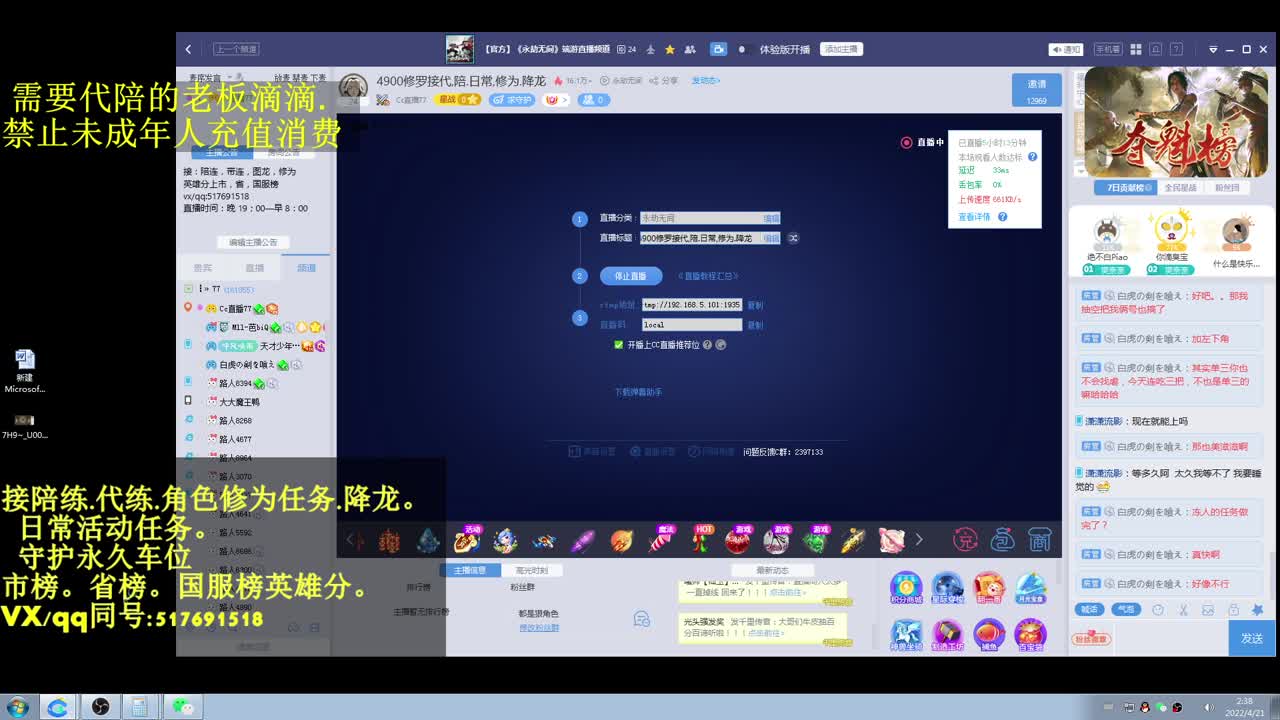Viewport: 1280px width, 720px height.
Task: Open the dropdown triangle menu in title bar
Action: click(x=1214, y=49)
